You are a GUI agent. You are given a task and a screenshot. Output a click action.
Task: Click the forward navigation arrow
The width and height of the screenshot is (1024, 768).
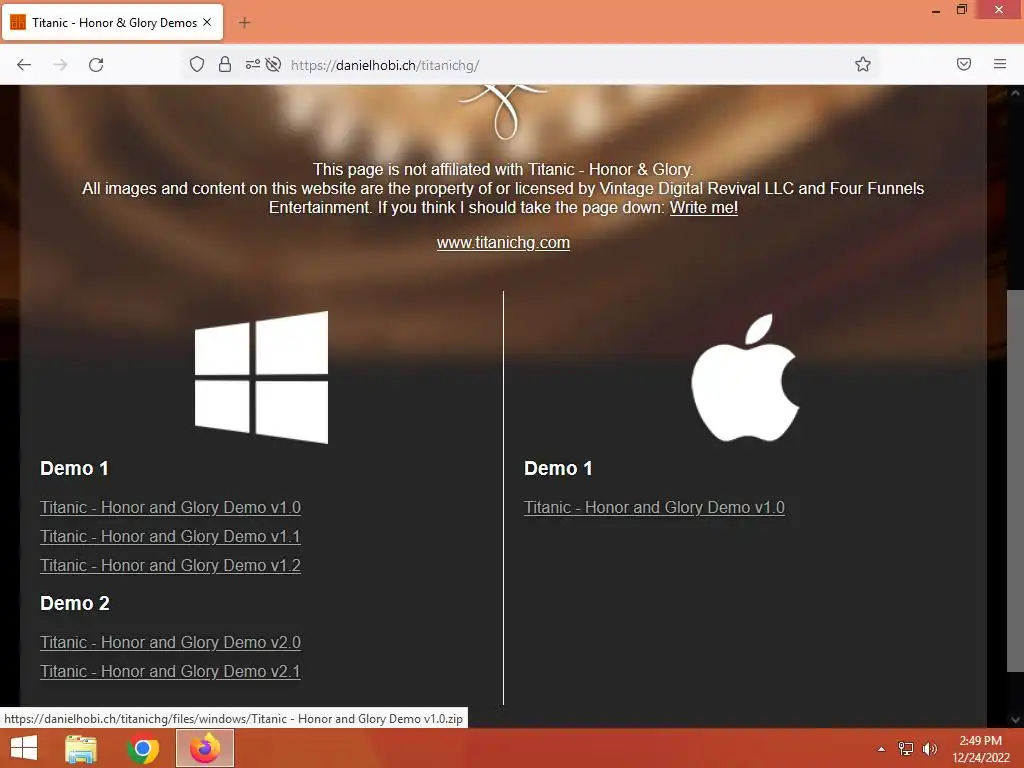pyautogui.click(x=60, y=65)
